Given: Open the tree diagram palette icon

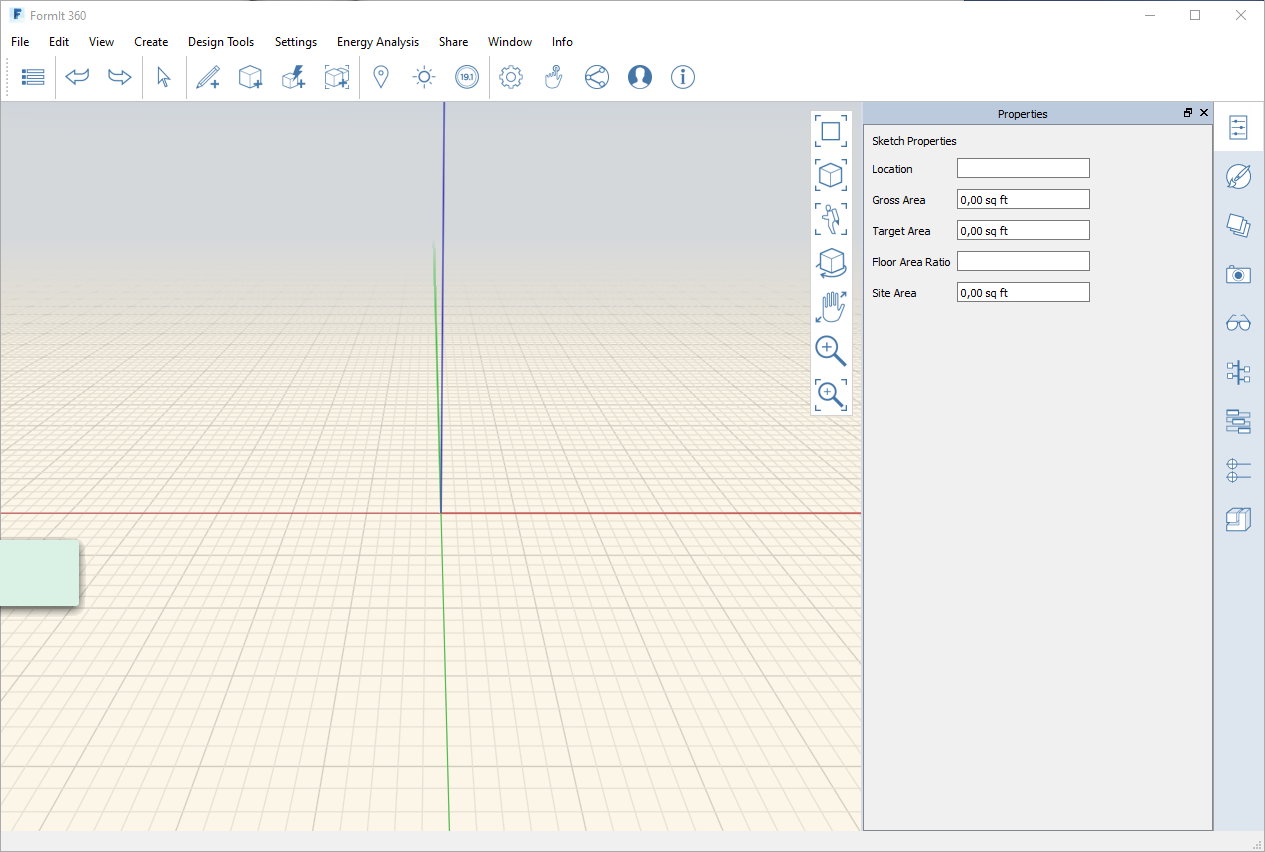Looking at the screenshot, I should click(x=1239, y=372).
